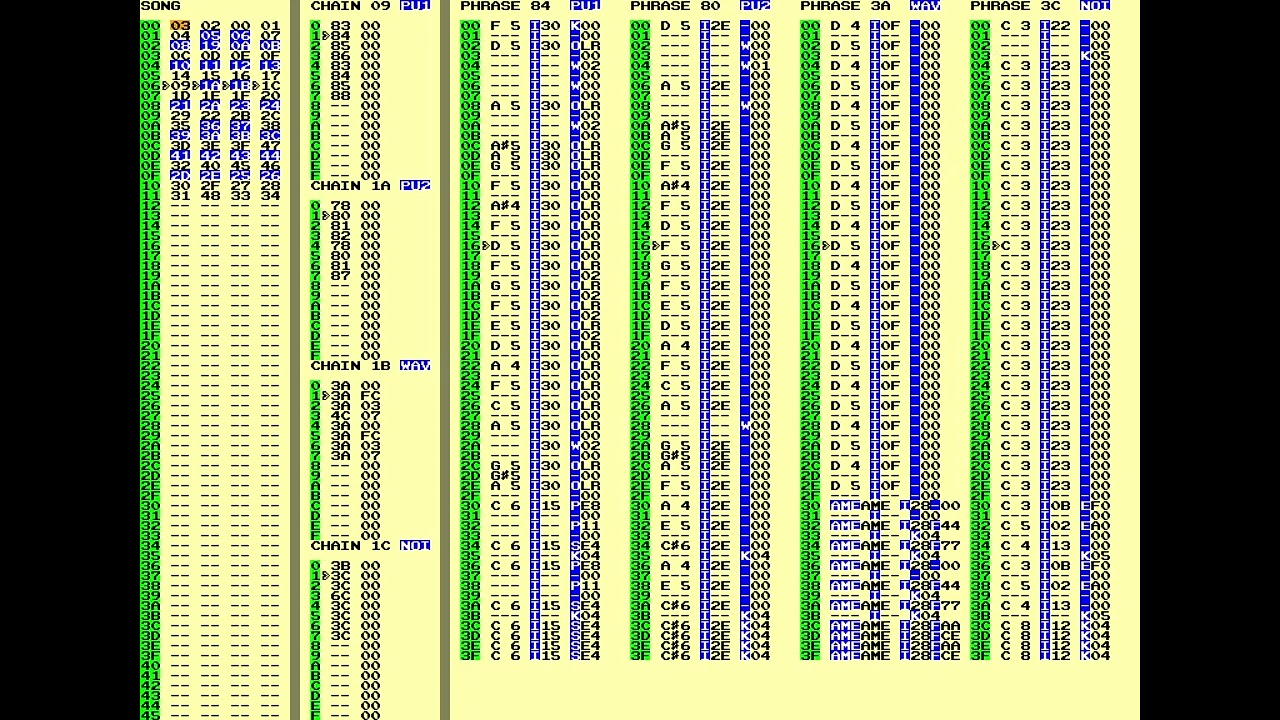Click the CHAIN 09 header
The height and width of the screenshot is (720, 1280).
click(x=350, y=6)
